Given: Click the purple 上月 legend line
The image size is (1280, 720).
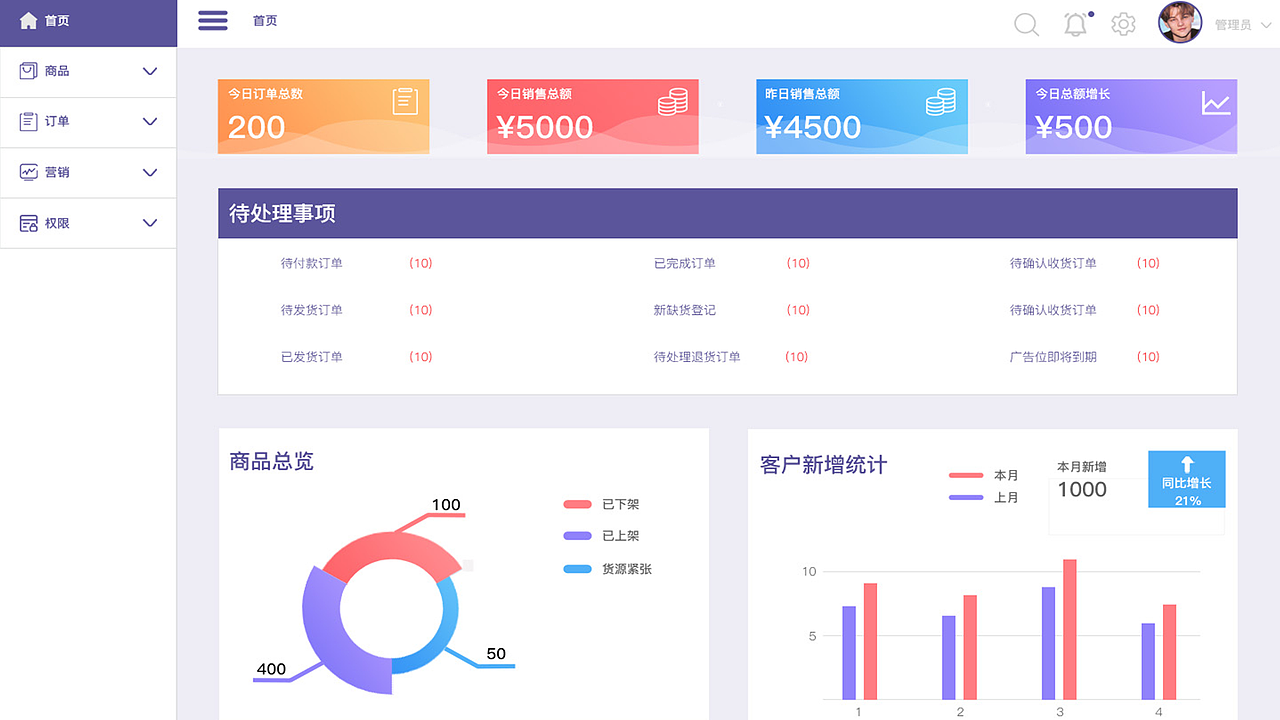Looking at the screenshot, I should (x=966, y=497).
